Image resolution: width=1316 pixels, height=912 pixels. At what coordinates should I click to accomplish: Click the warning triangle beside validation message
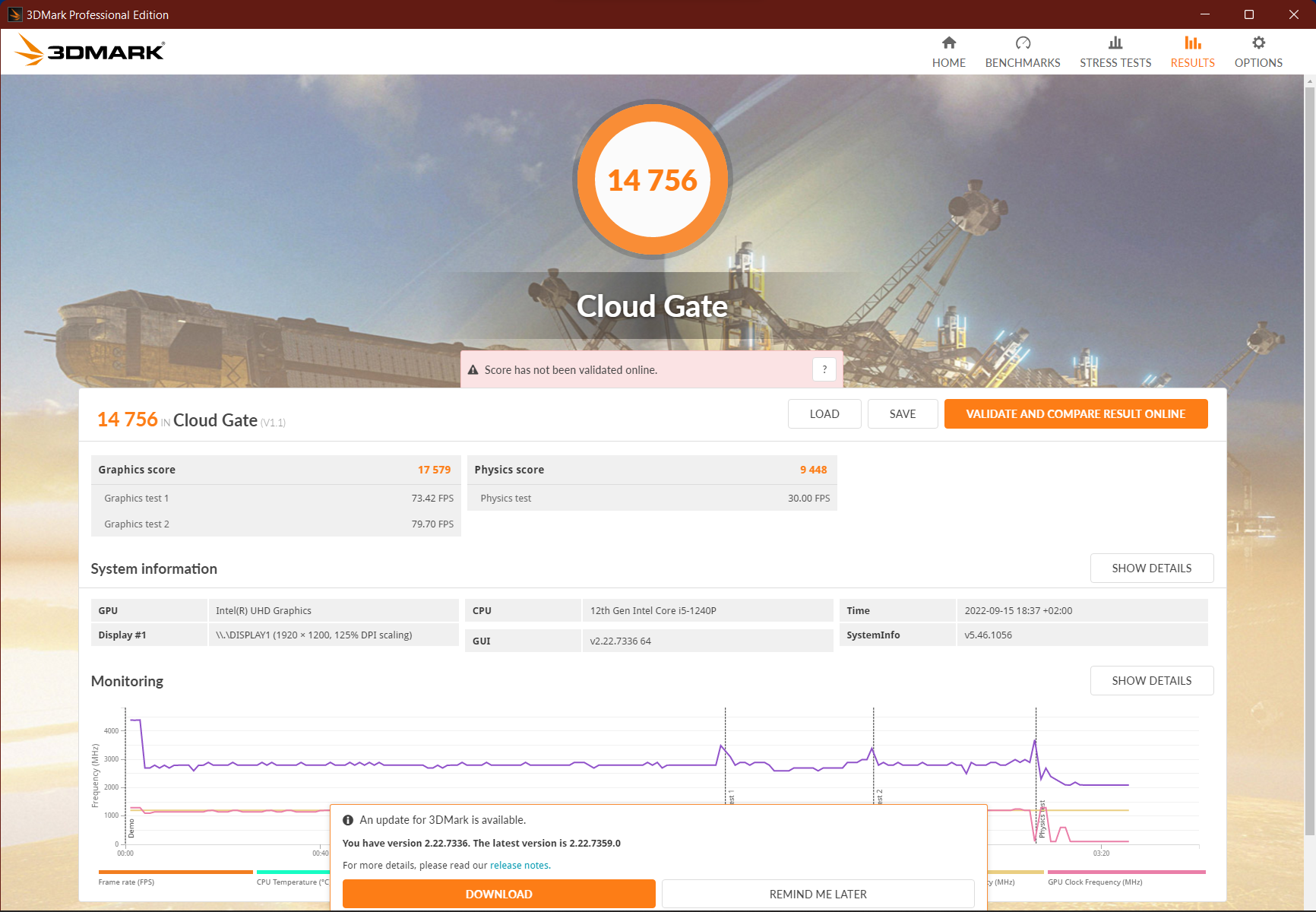point(473,370)
